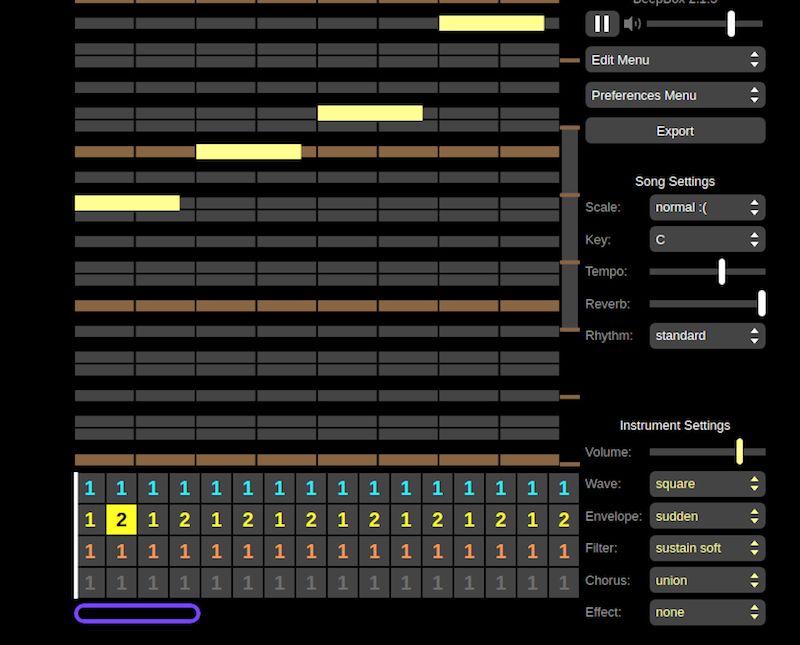Click the speaker volume icon
800x645 pixels.
(x=633, y=23)
